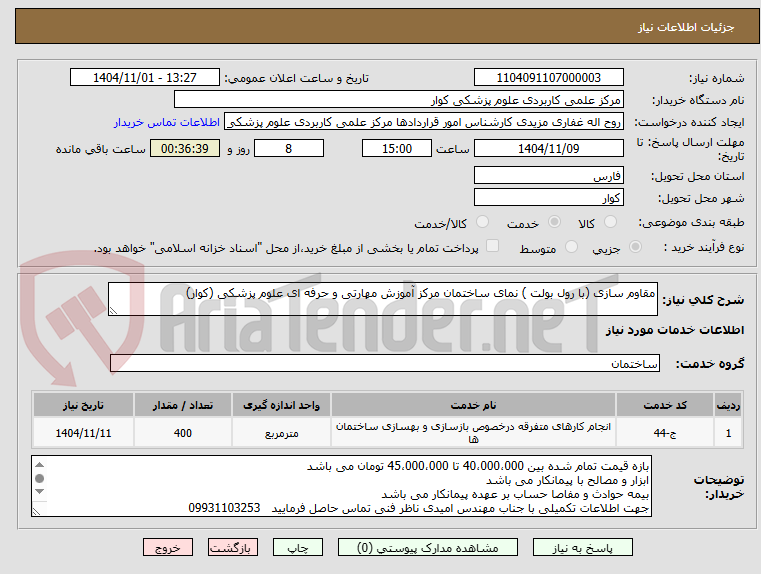761x574 pixels.
Task: Select the کالا radio button
Action: 610,222
